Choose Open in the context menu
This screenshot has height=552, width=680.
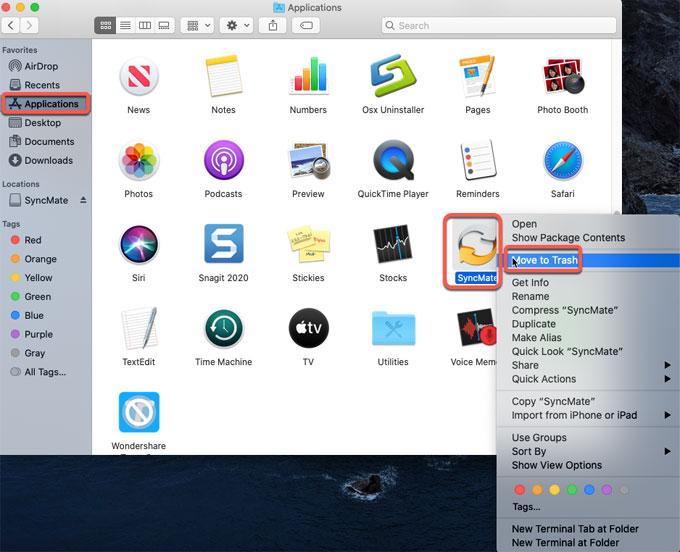pos(588,224)
